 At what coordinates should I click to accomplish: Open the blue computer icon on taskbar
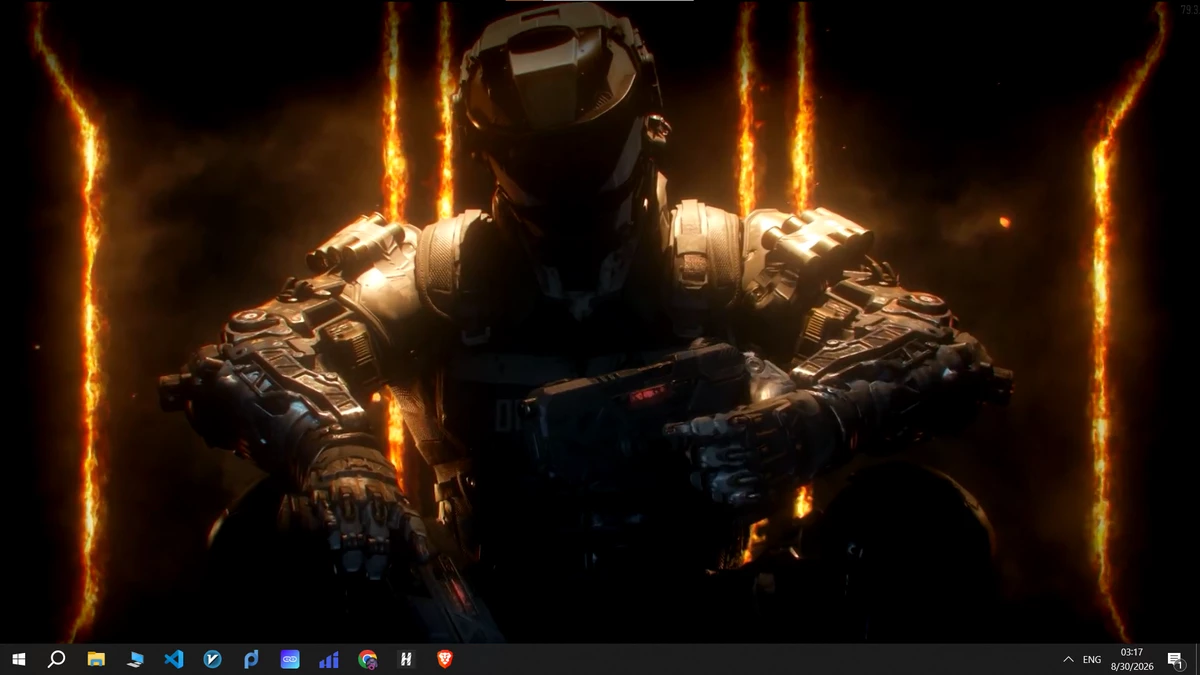pos(135,659)
